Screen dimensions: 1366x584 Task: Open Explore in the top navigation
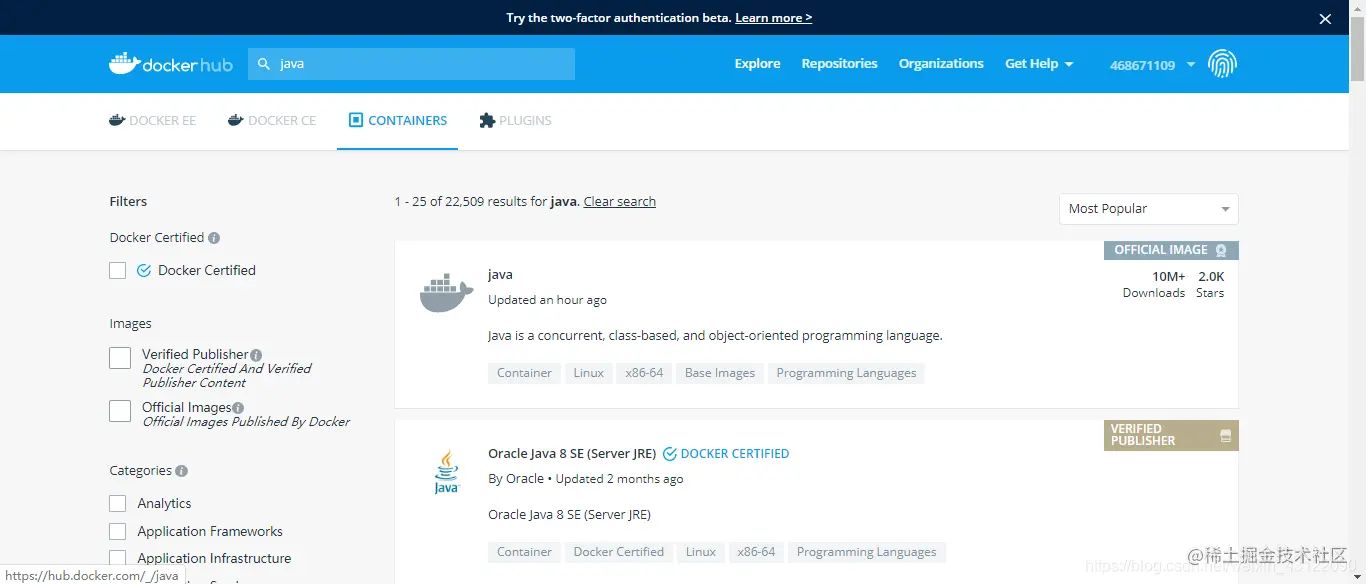point(757,63)
